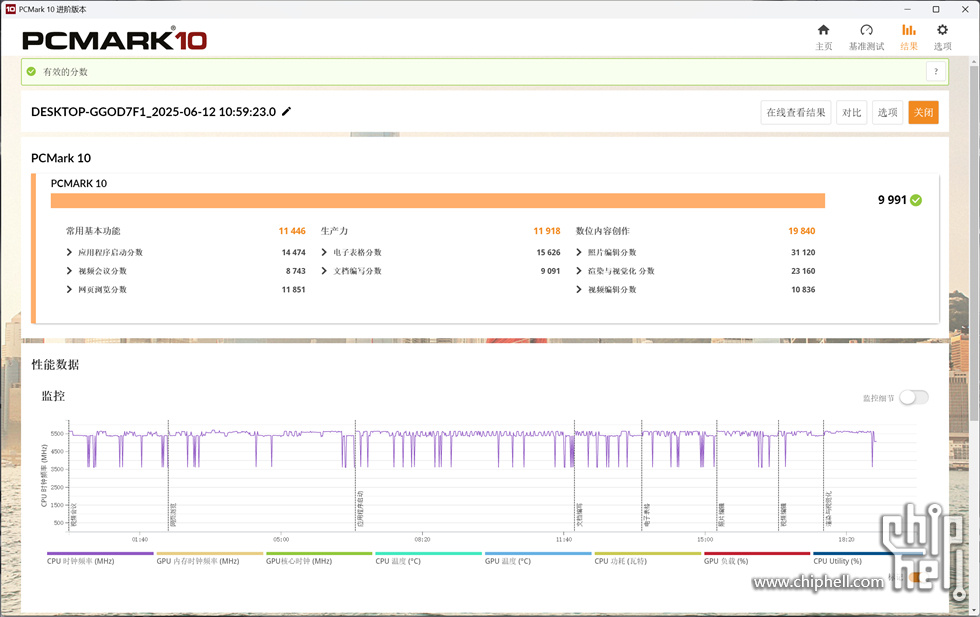Go to the 主页 home icon
This screenshot has height=617, width=980.
[824, 30]
